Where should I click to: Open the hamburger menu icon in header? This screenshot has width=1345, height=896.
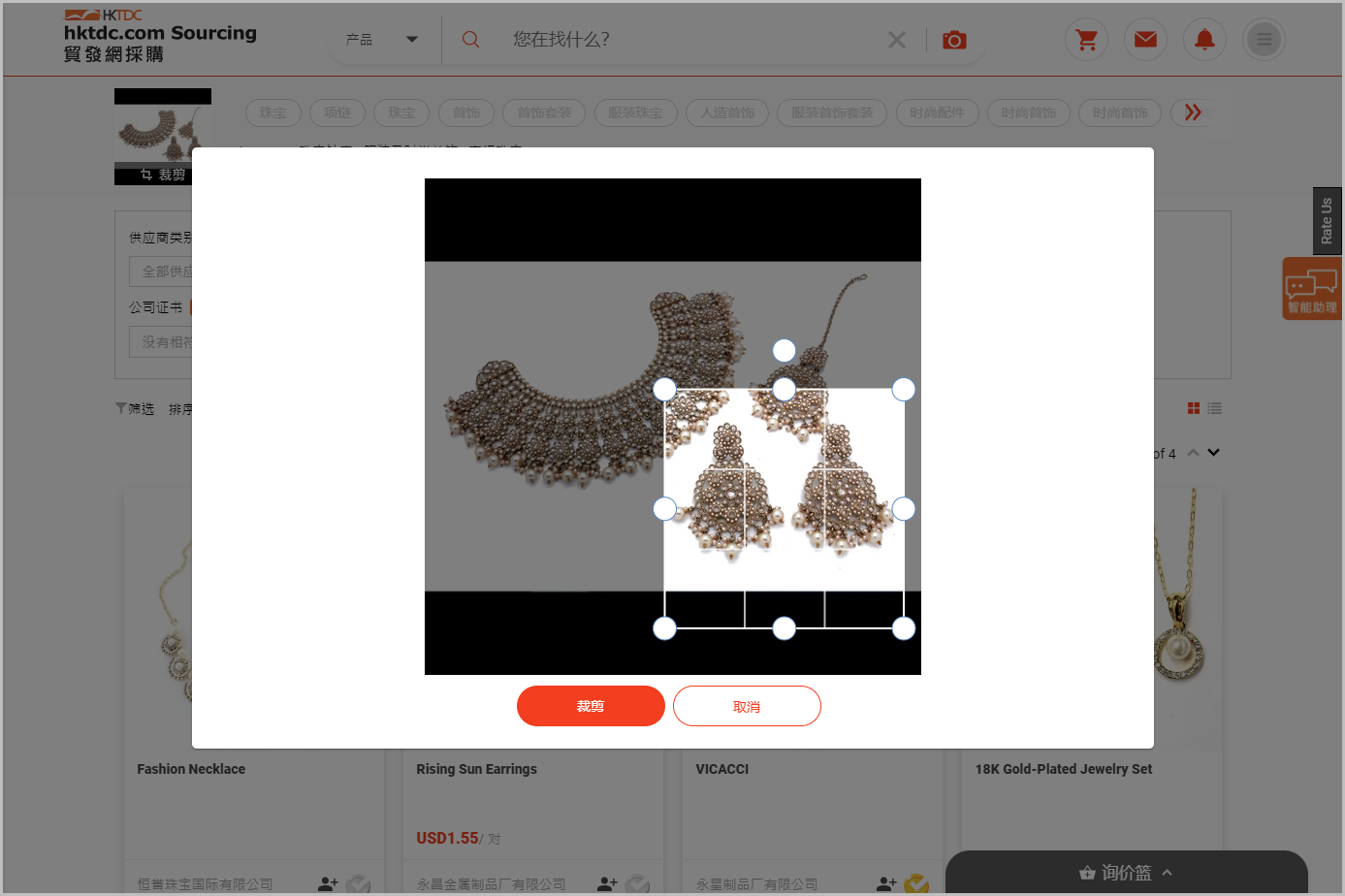(1264, 40)
